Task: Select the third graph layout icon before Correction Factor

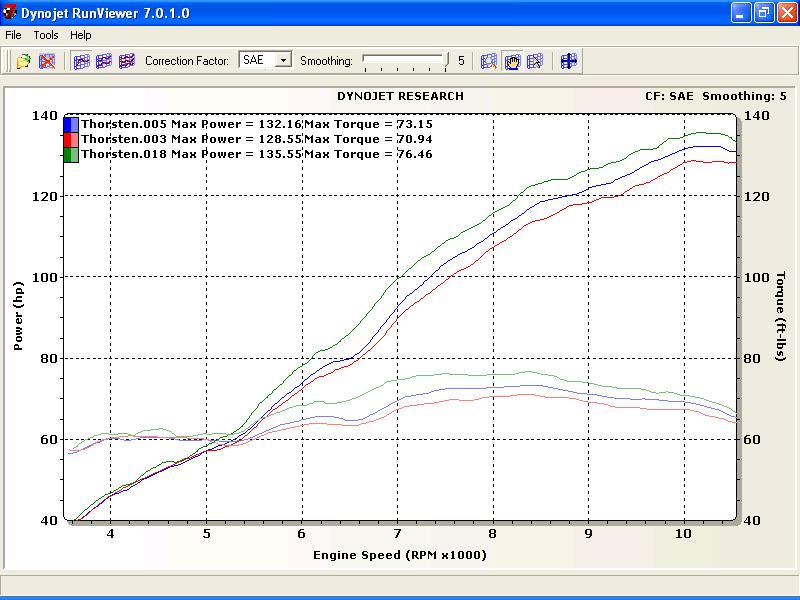Action: [126, 61]
